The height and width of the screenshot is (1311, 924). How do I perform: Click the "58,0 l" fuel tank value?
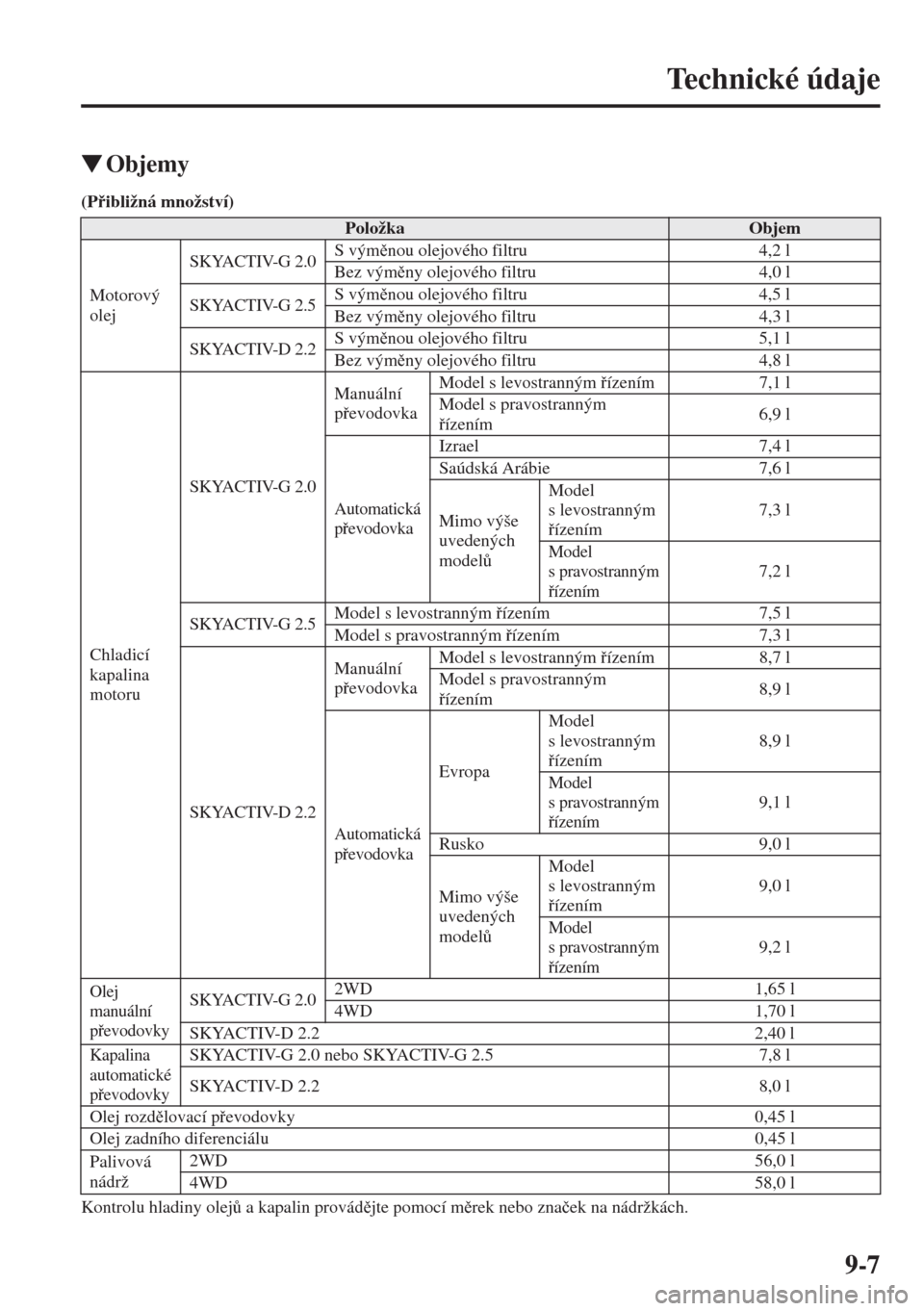click(x=774, y=1183)
